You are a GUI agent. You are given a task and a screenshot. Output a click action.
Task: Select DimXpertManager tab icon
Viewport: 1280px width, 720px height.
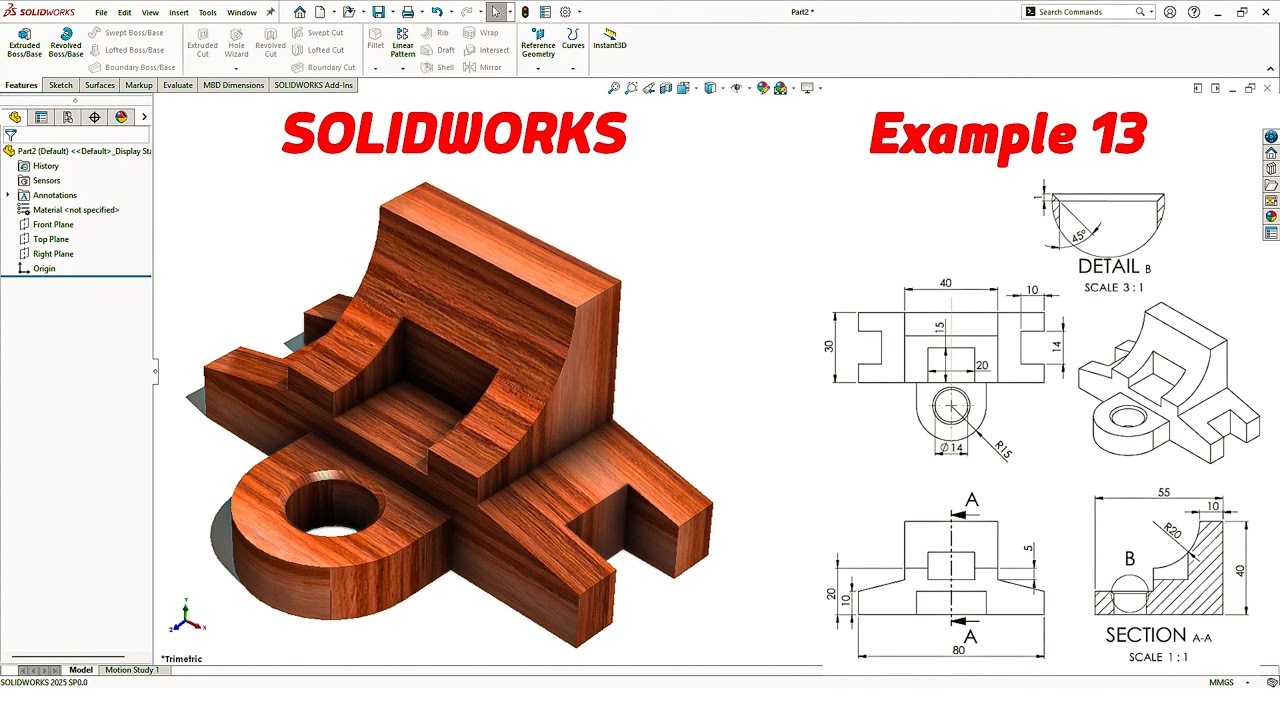click(95, 117)
